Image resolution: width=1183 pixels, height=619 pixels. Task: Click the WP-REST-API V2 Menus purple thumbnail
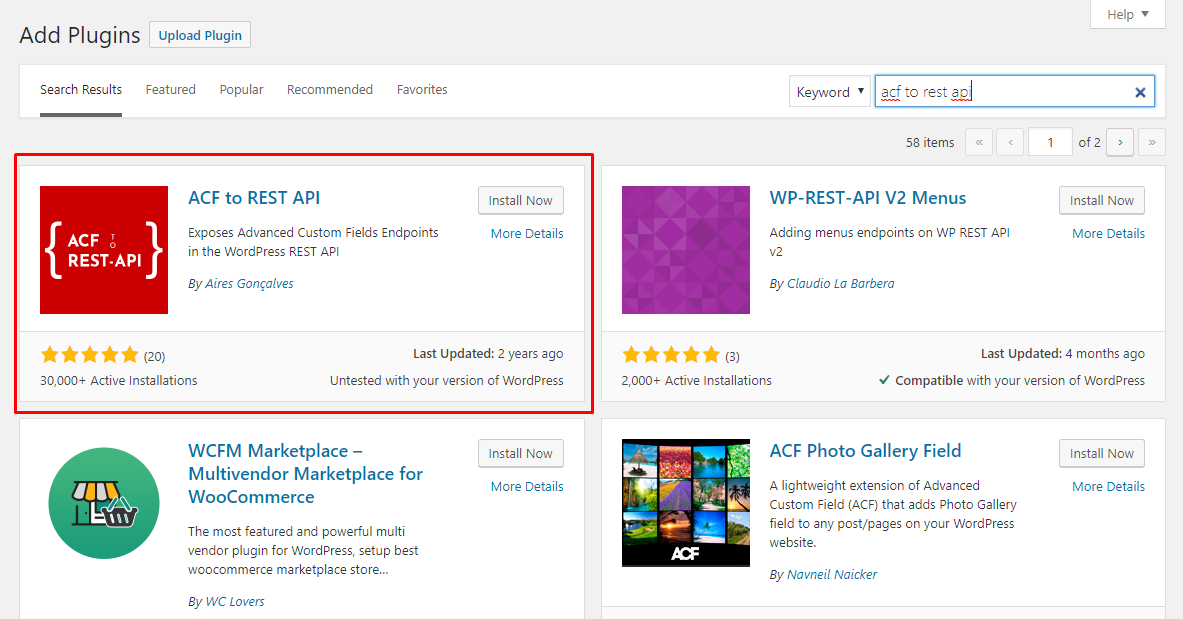coord(685,249)
